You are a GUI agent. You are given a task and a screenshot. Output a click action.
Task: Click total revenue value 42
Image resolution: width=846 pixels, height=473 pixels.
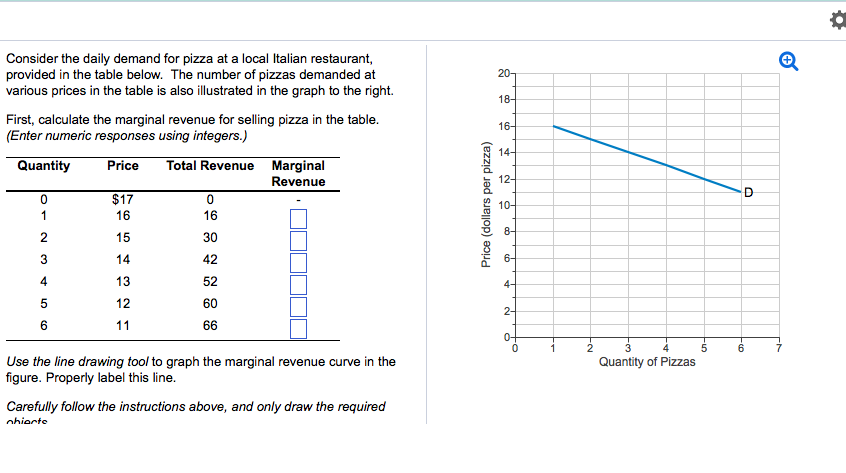click(x=210, y=260)
